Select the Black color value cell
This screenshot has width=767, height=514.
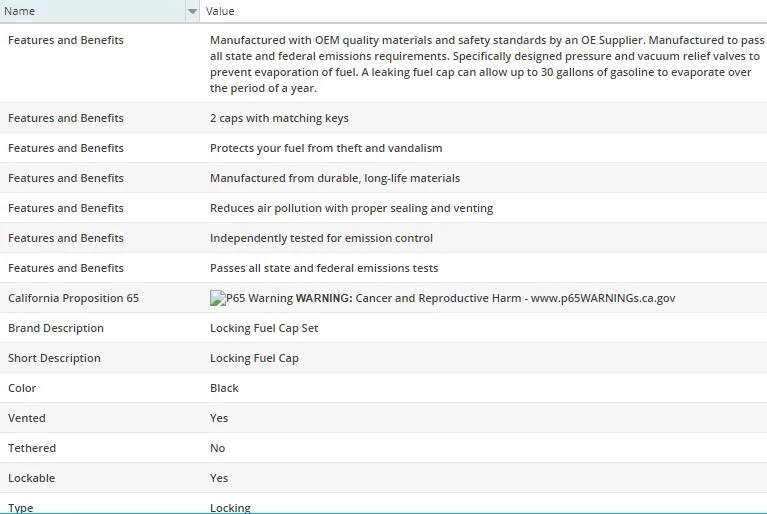[x=224, y=388]
